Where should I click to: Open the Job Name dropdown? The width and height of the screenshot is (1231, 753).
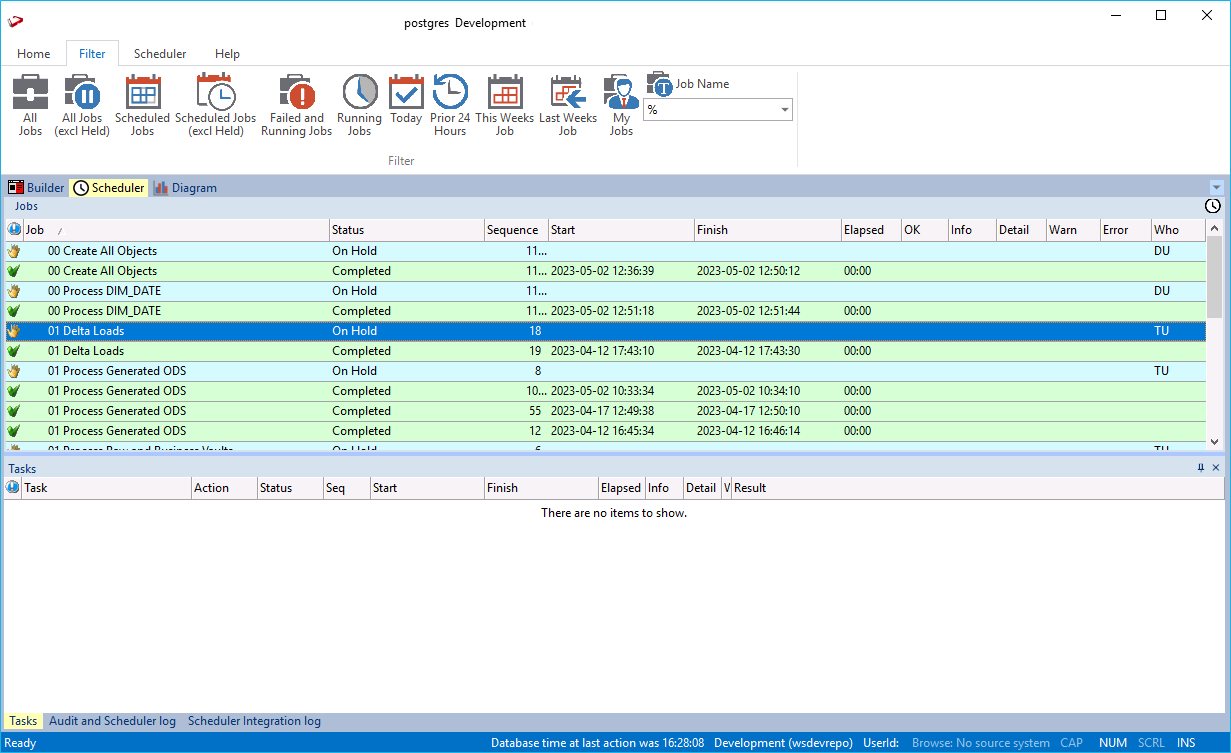point(784,109)
